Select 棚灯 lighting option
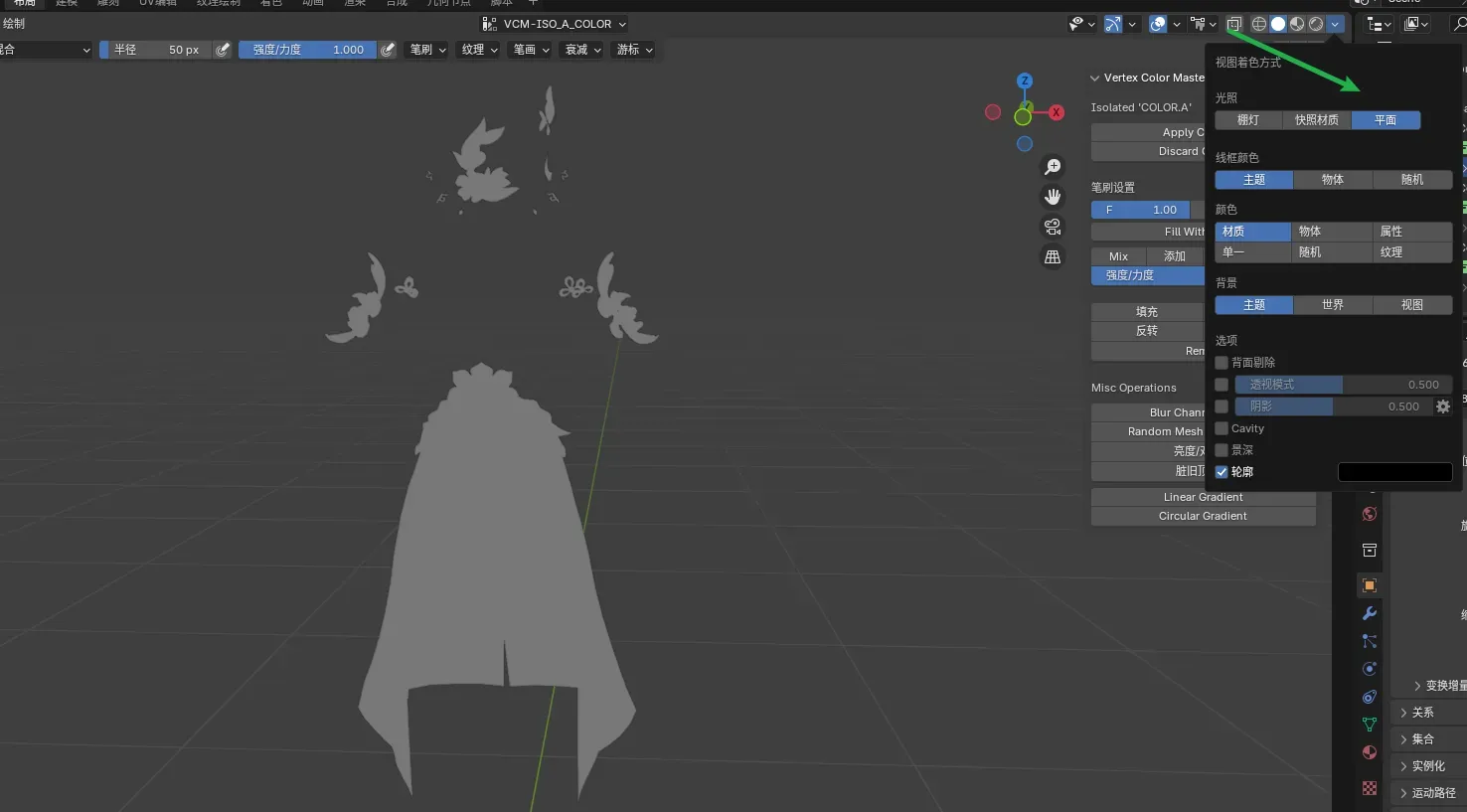The height and width of the screenshot is (812, 1467). pyautogui.click(x=1248, y=120)
